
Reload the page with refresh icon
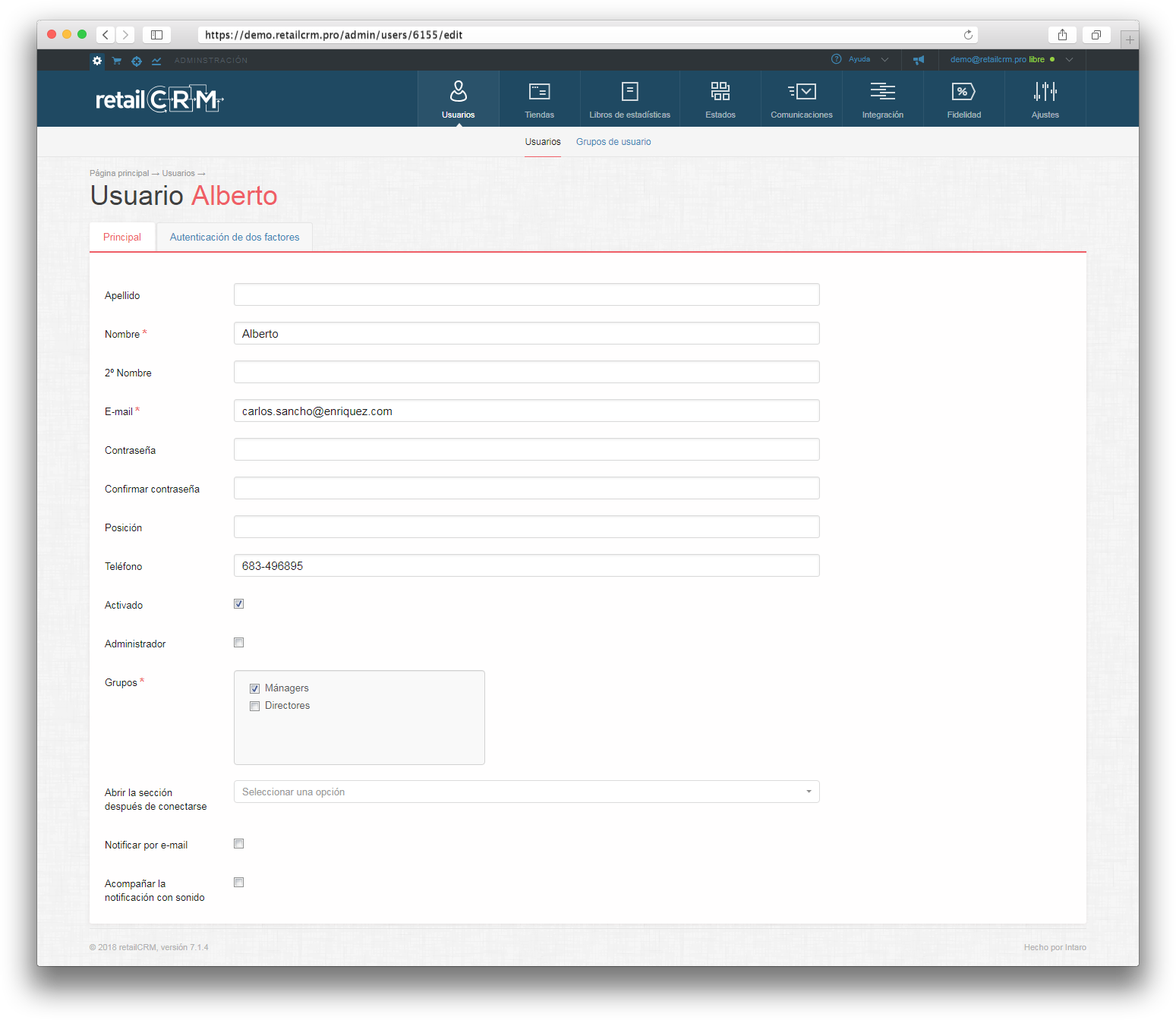pos(968,35)
